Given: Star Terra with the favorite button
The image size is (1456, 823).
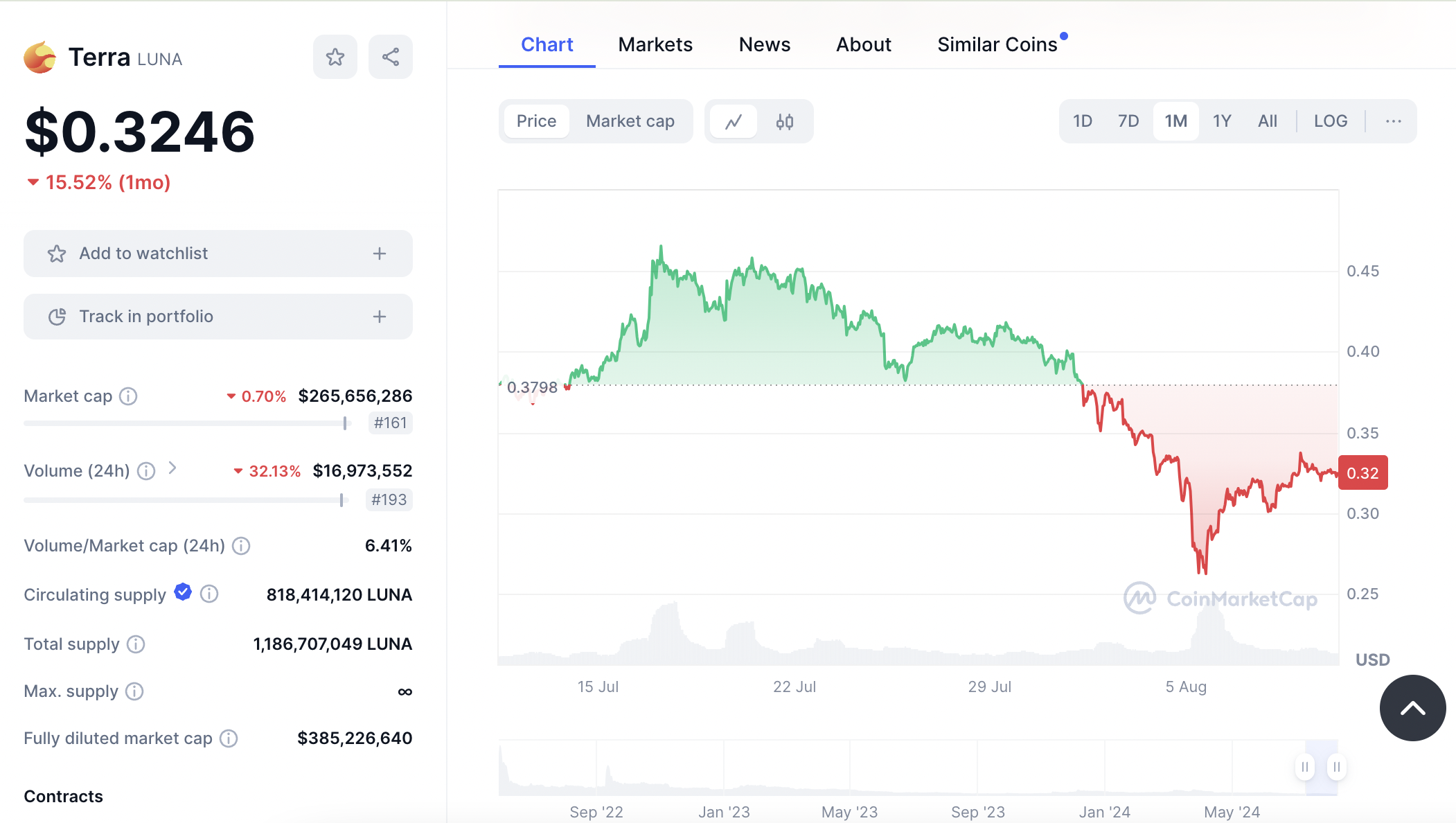Looking at the screenshot, I should pyautogui.click(x=335, y=57).
